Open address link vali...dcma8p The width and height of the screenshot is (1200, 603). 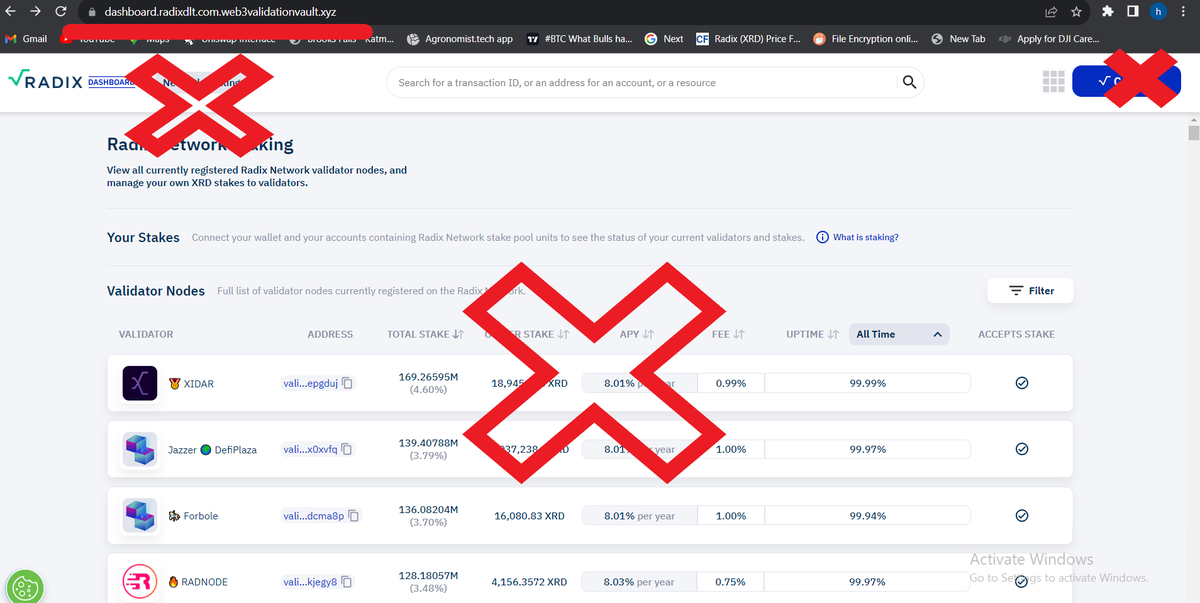(314, 516)
